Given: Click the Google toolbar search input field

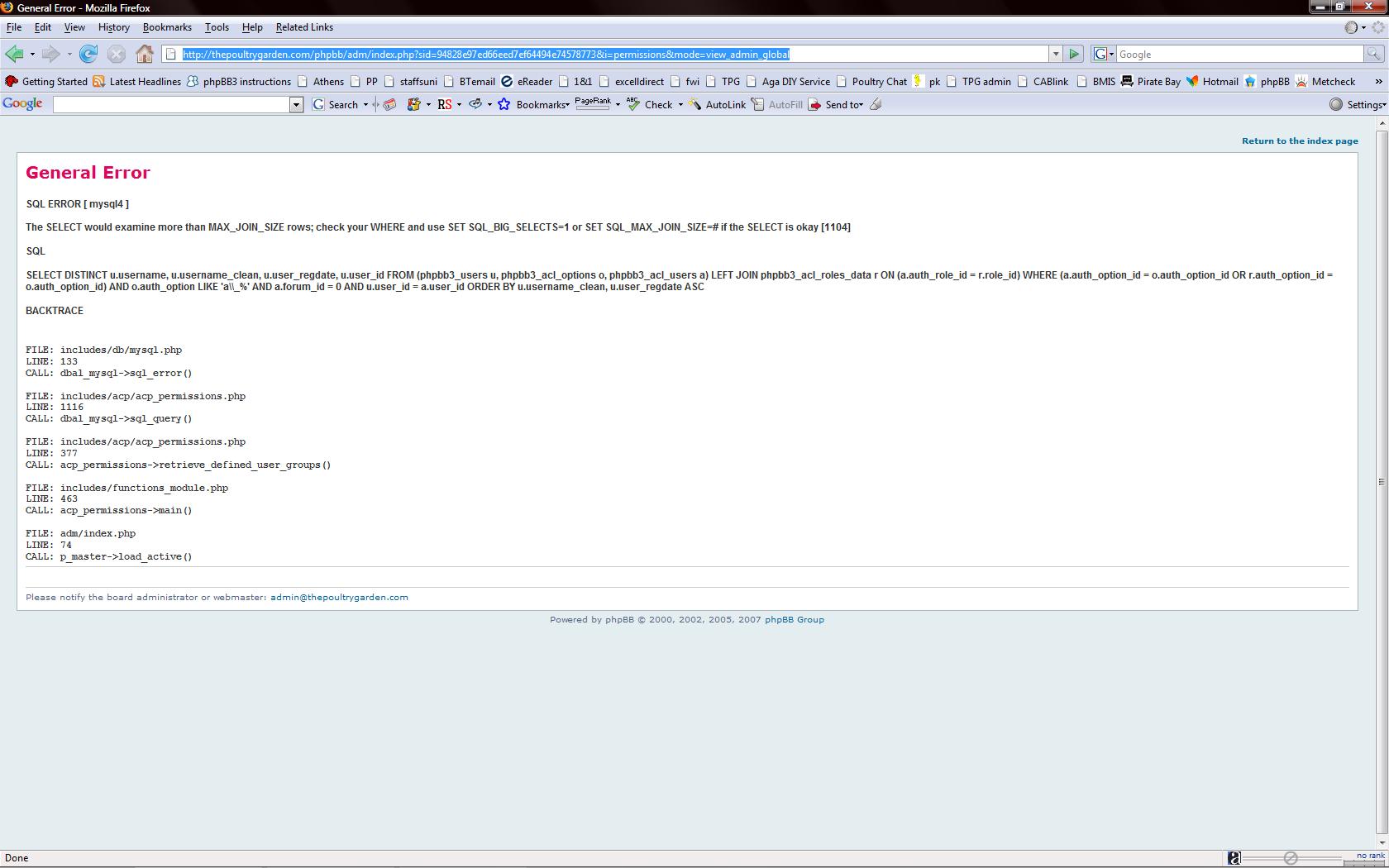Looking at the screenshot, I should (171, 105).
